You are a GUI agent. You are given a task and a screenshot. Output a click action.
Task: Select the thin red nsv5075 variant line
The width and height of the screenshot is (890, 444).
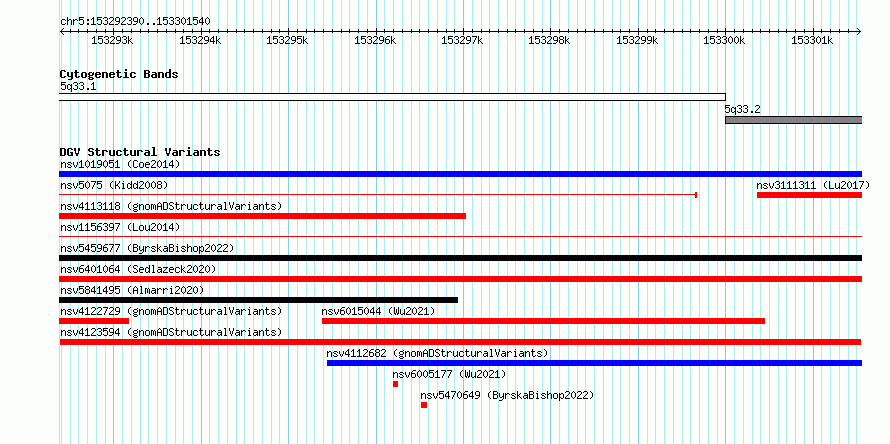(378, 195)
